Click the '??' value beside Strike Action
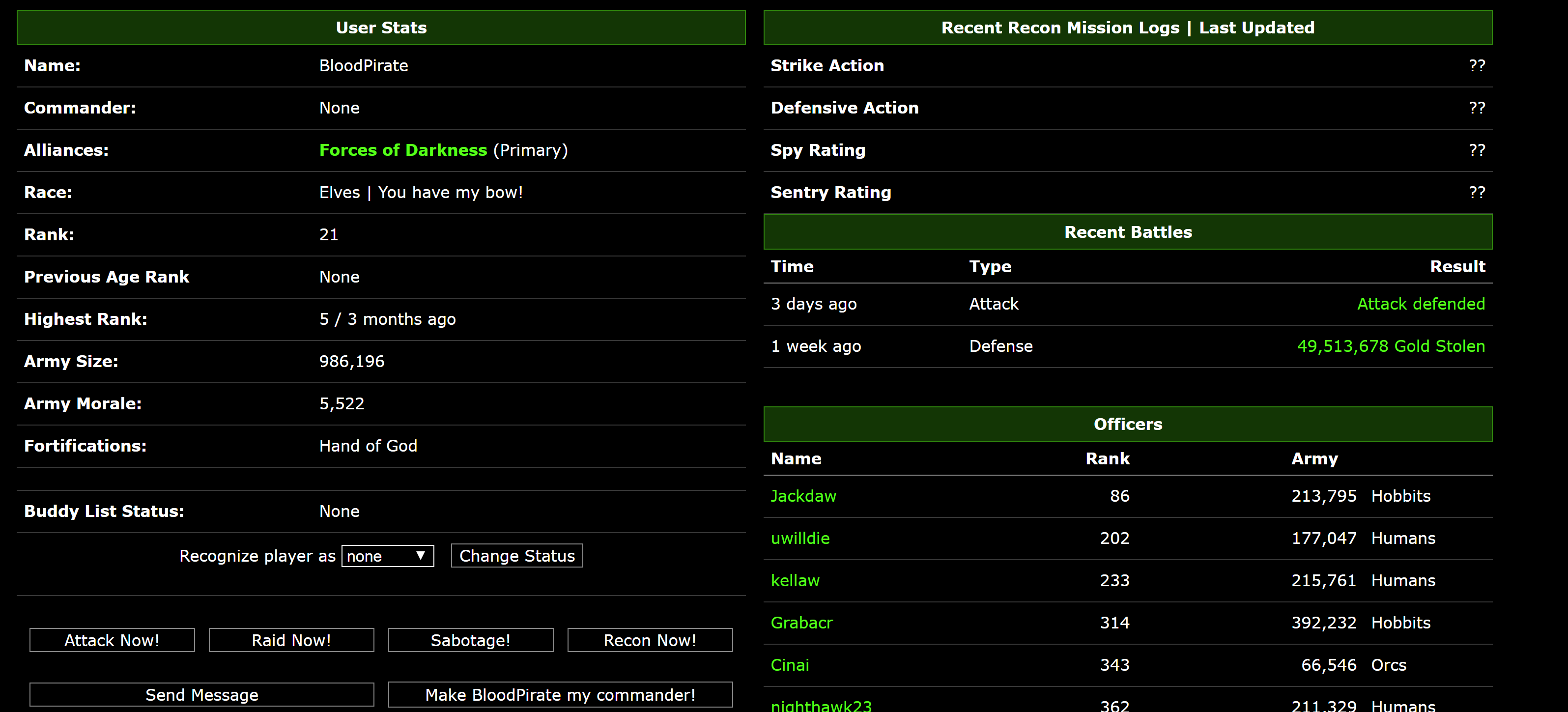 pos(1476,66)
